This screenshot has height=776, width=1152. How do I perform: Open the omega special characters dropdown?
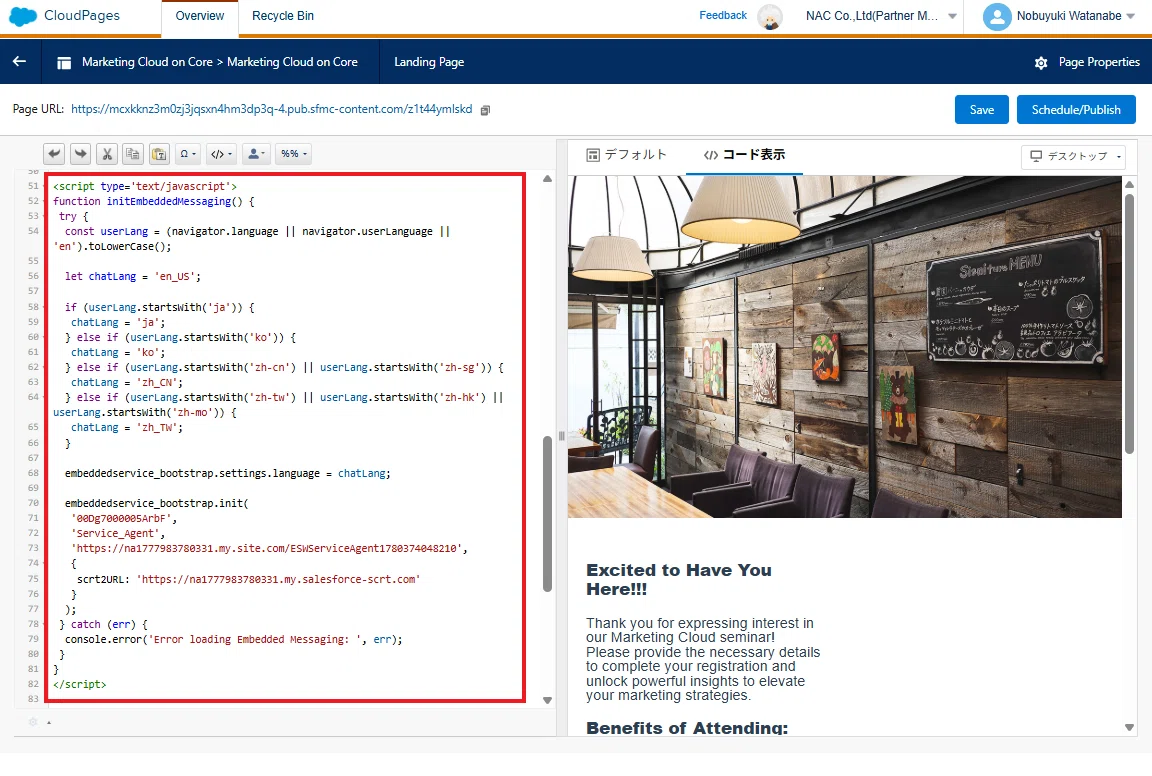(188, 154)
